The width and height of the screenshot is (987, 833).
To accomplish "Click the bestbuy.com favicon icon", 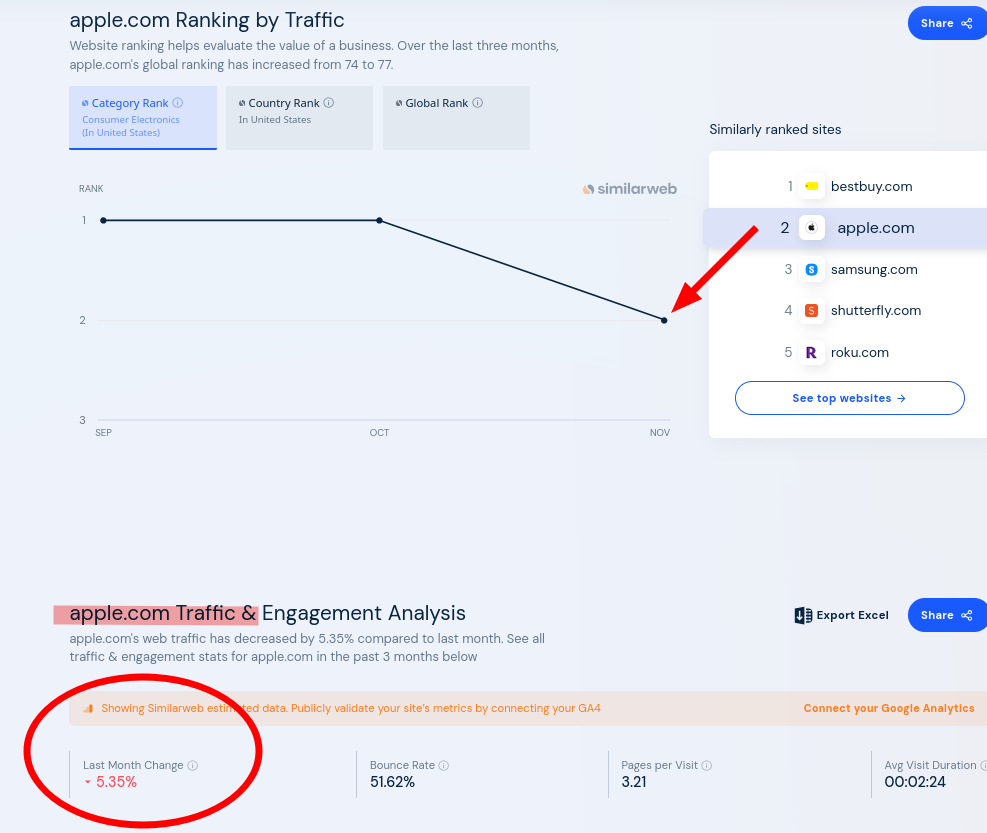I will click(x=811, y=186).
